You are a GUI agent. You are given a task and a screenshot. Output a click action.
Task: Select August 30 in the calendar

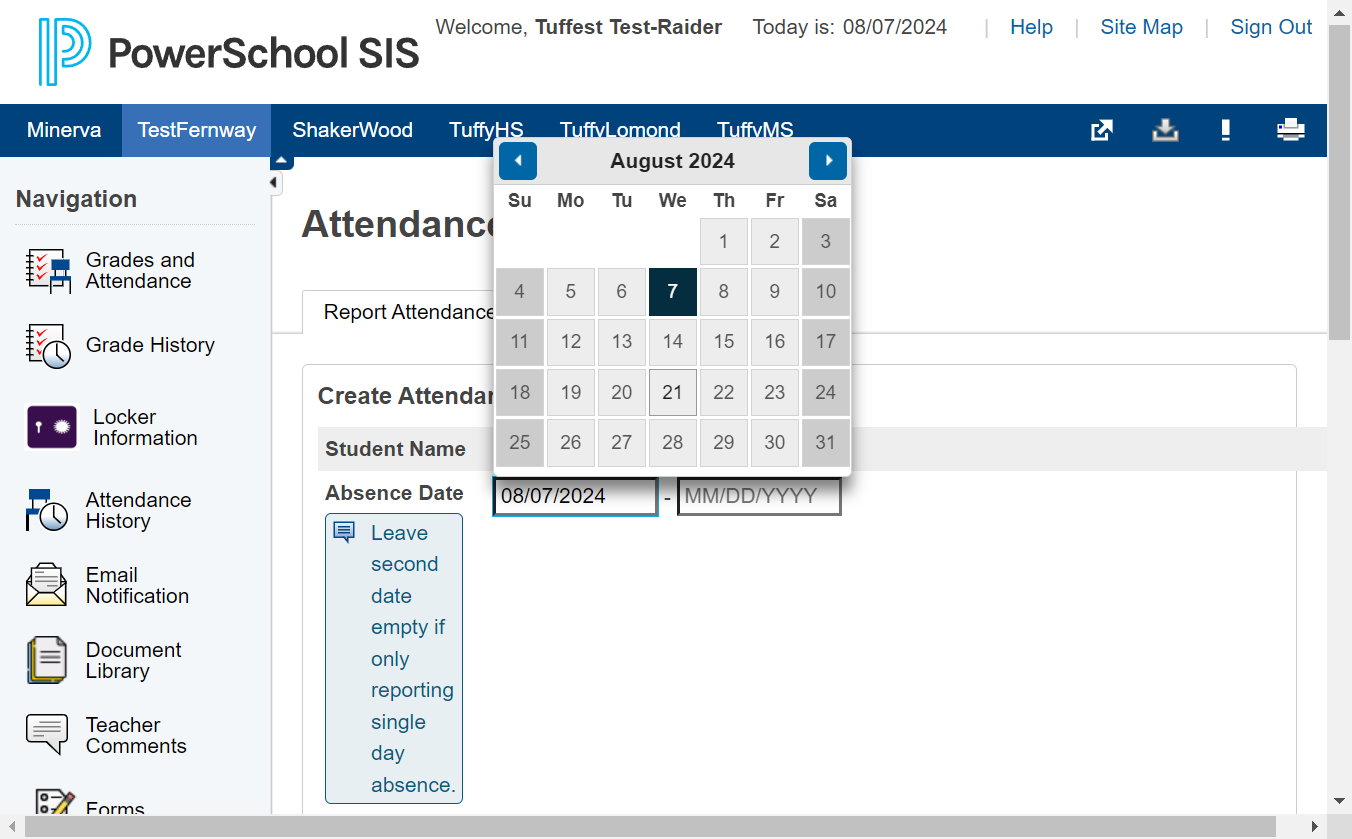coord(775,442)
